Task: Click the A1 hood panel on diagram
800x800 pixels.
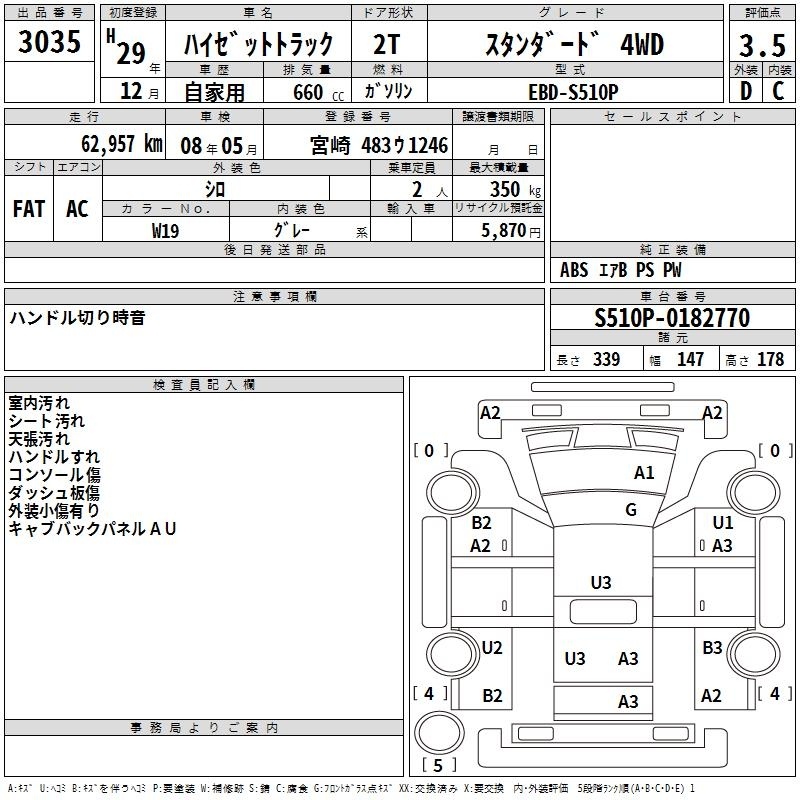Action: pos(600,475)
